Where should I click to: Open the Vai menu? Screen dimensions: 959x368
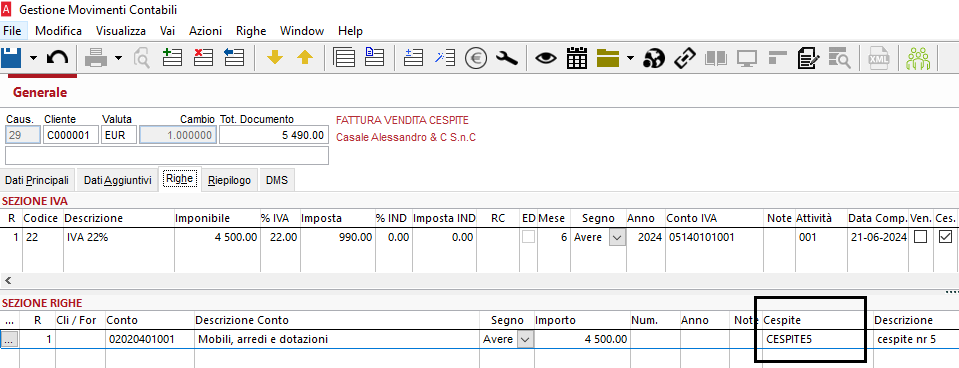[x=168, y=31]
